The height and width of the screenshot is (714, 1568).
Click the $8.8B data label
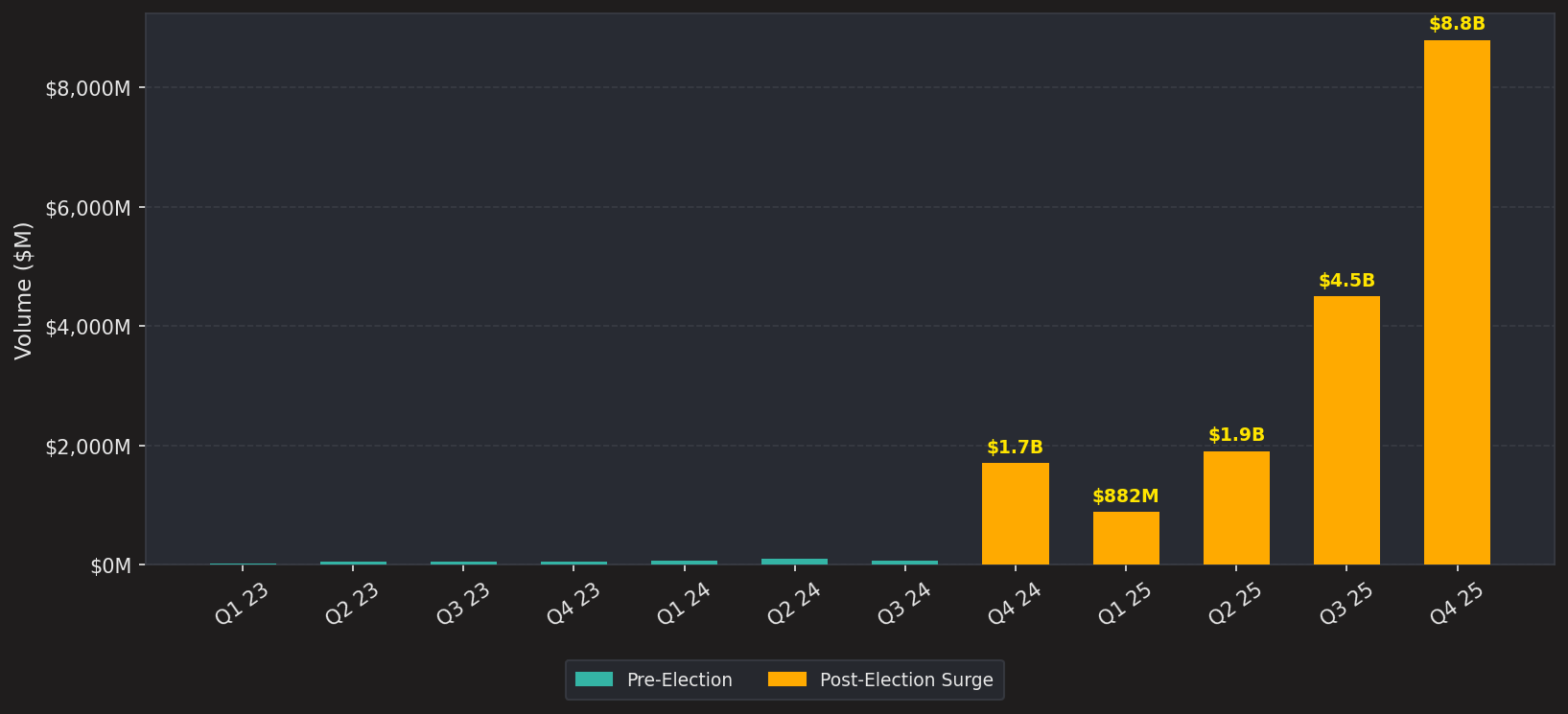pyautogui.click(x=1457, y=24)
